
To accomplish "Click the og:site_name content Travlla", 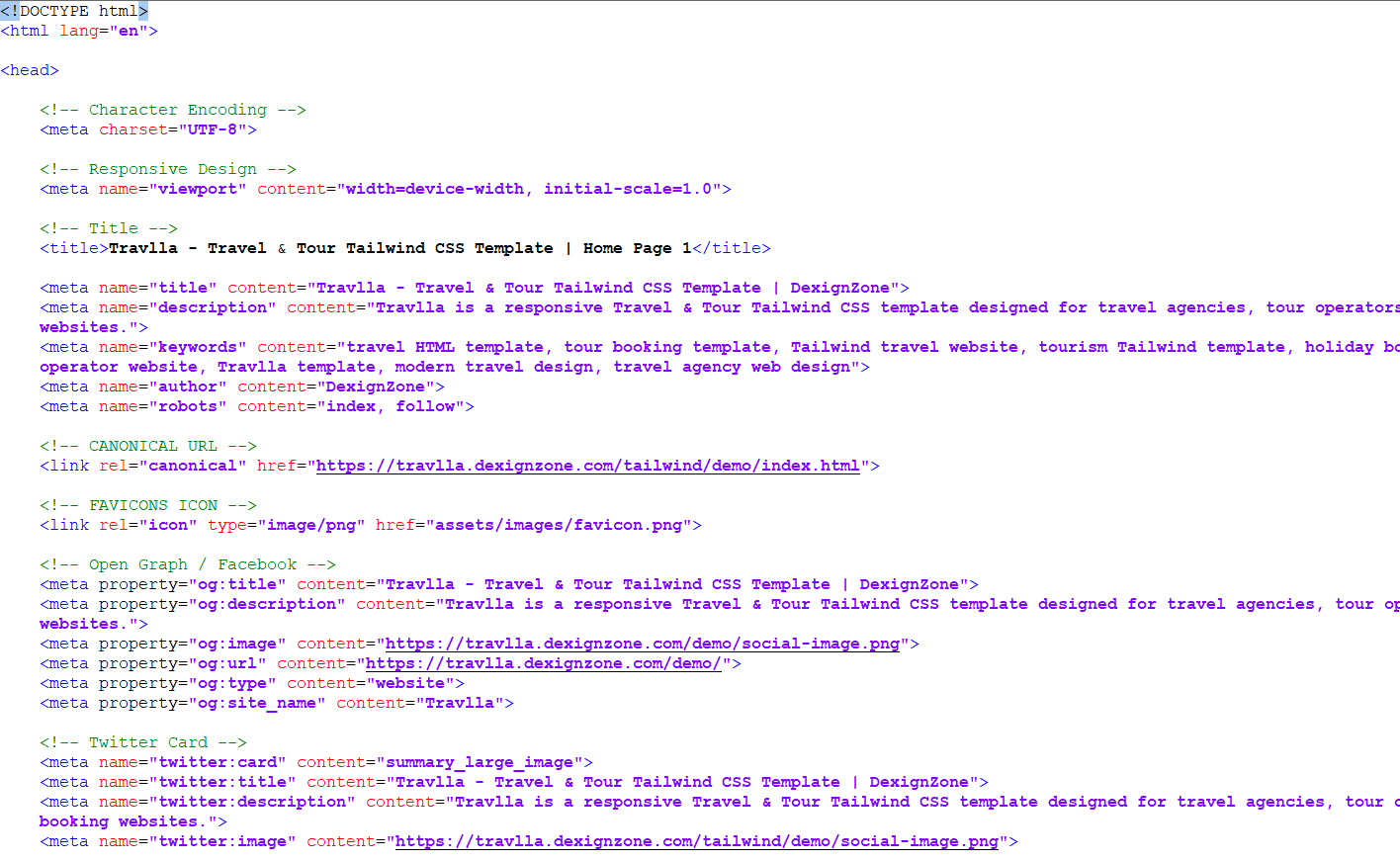I will coord(459,703).
